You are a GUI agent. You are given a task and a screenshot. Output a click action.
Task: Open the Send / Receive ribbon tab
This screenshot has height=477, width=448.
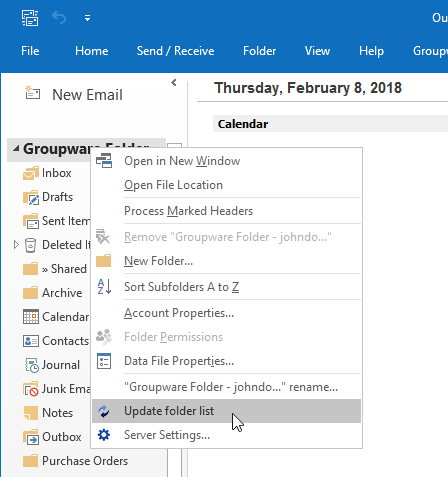tap(175, 51)
